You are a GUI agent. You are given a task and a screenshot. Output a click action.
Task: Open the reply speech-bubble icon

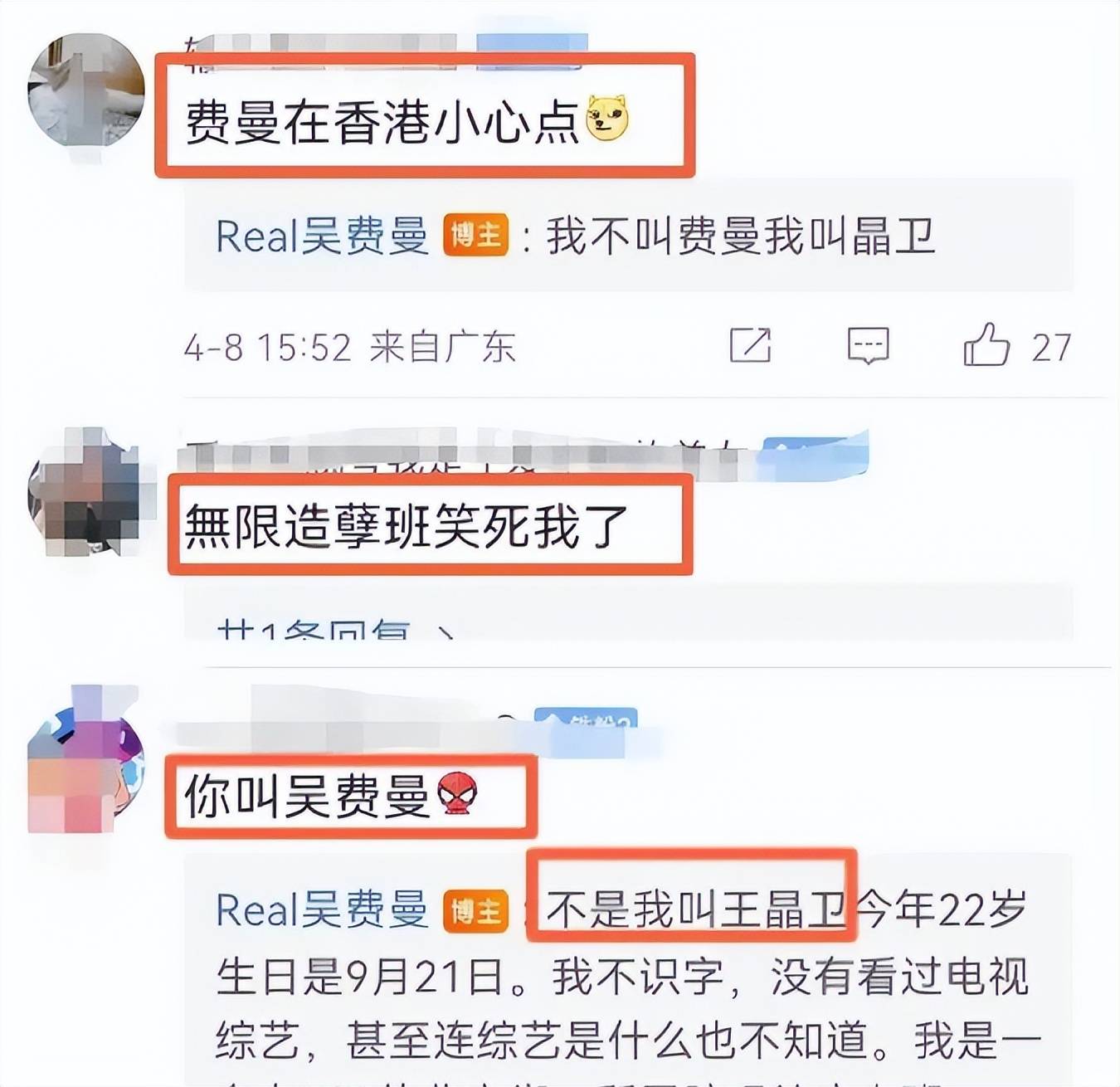(868, 345)
